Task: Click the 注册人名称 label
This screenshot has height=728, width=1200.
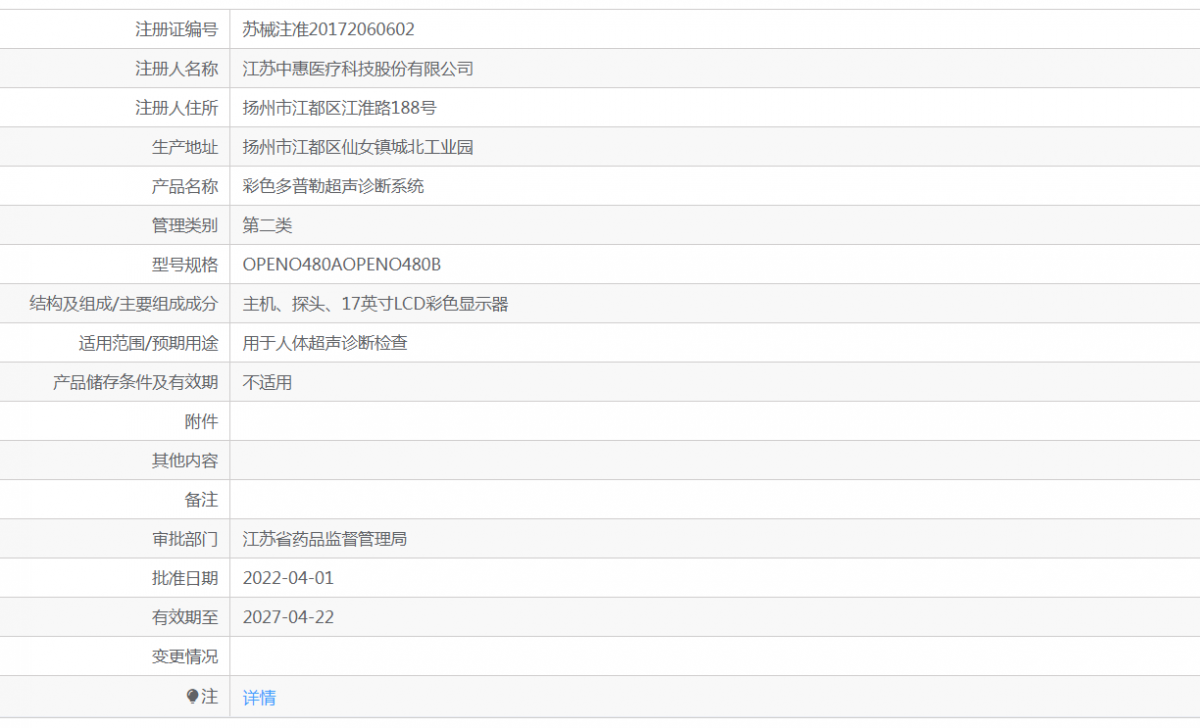Action: point(176,69)
